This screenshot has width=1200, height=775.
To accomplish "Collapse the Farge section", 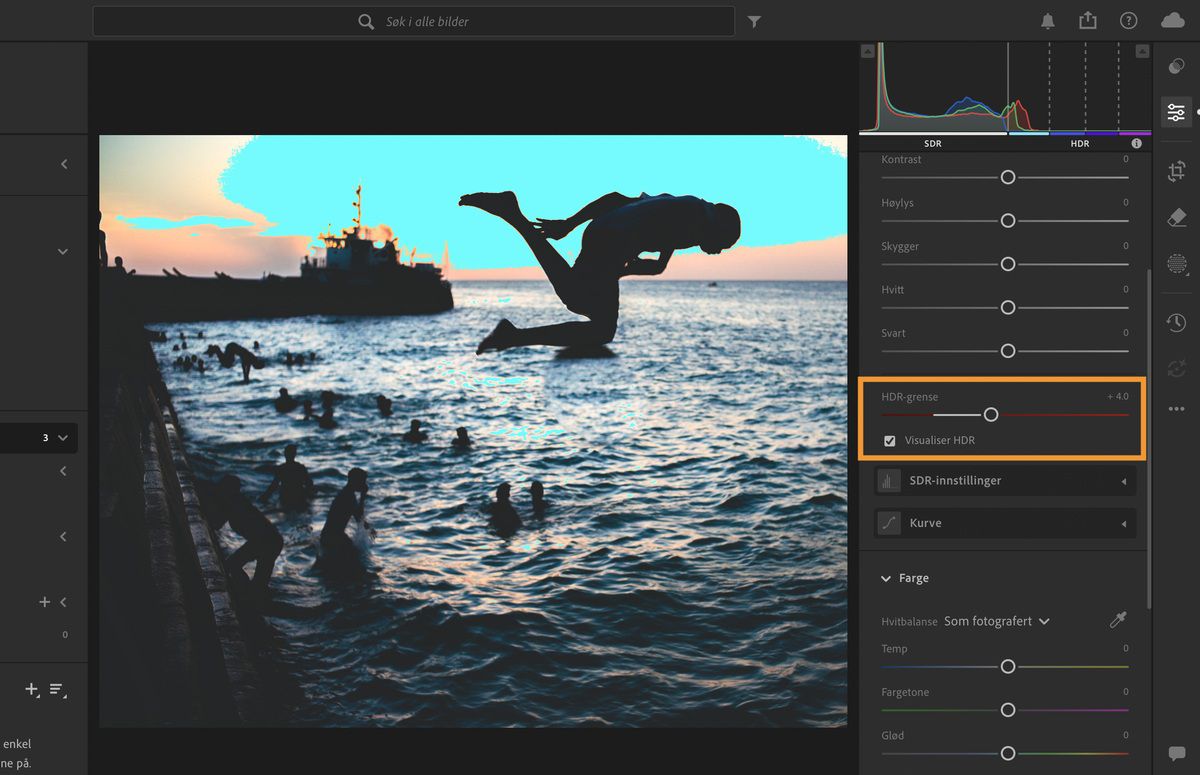I will point(886,578).
